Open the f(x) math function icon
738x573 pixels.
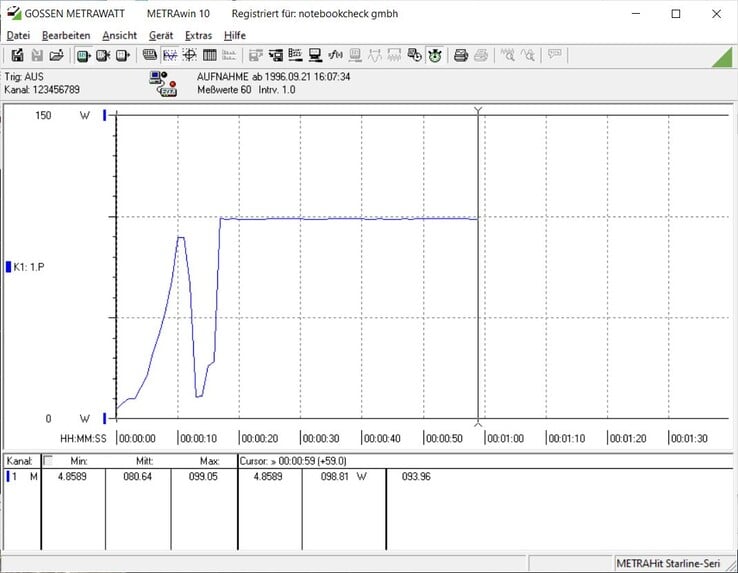tap(335, 56)
